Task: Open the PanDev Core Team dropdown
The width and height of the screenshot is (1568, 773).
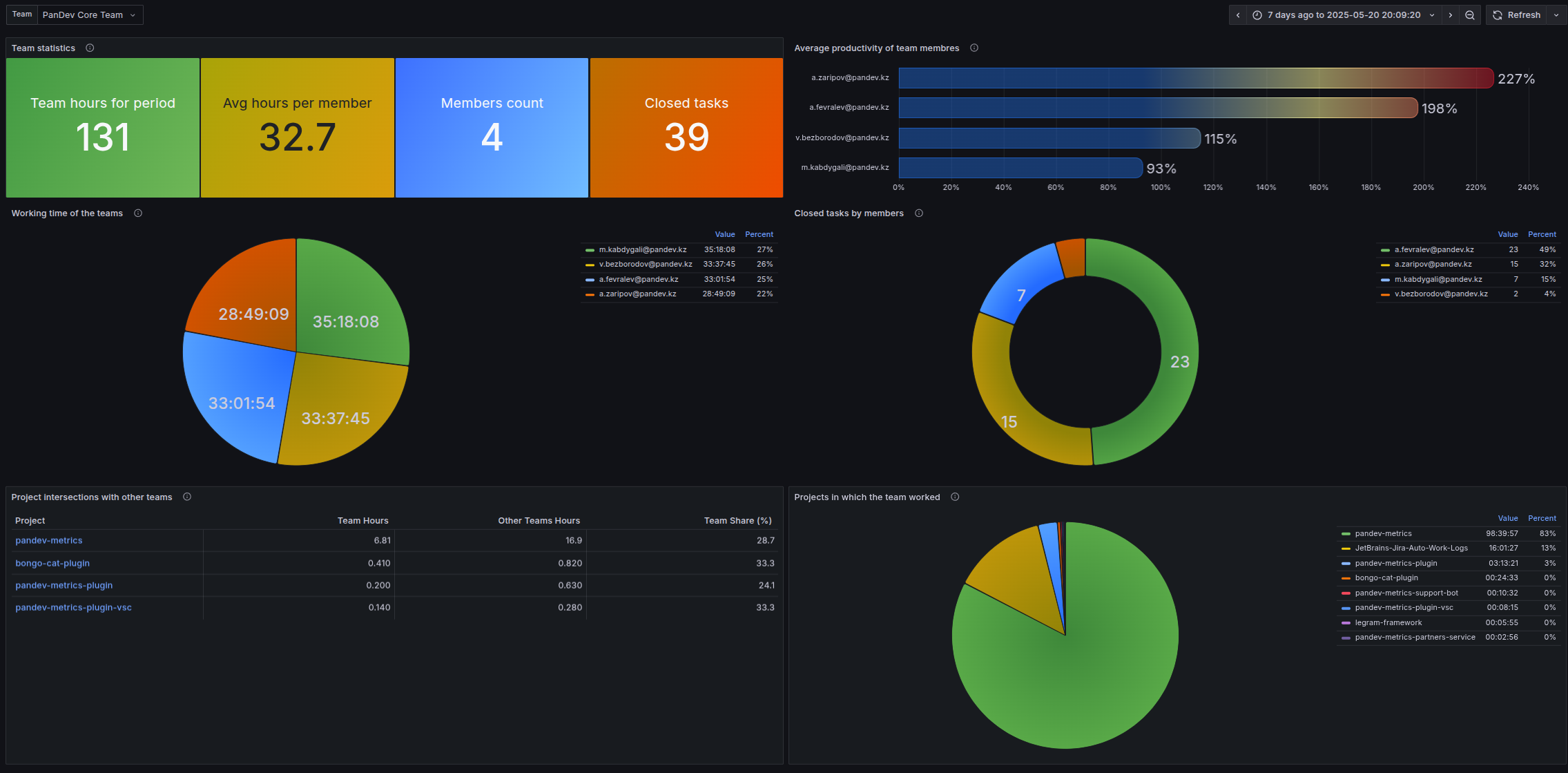Action: point(90,15)
